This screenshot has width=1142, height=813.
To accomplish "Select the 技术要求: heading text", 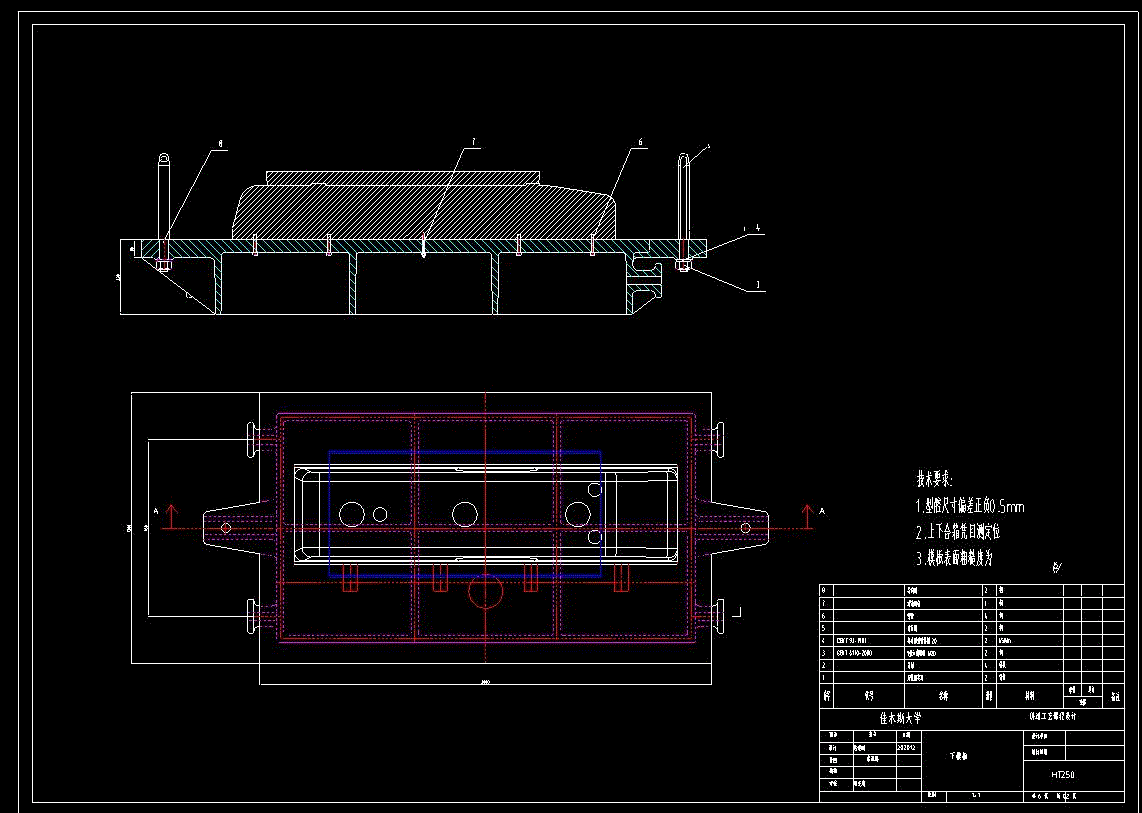I will coord(934,479).
